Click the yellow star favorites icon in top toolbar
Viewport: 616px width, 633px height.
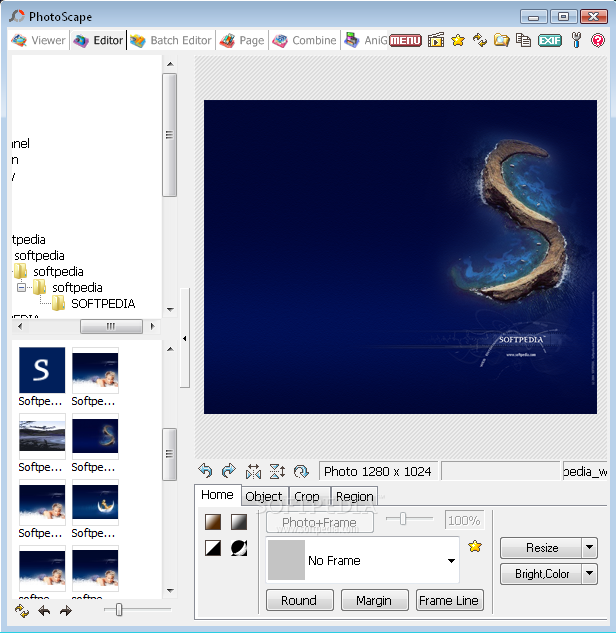pos(458,40)
